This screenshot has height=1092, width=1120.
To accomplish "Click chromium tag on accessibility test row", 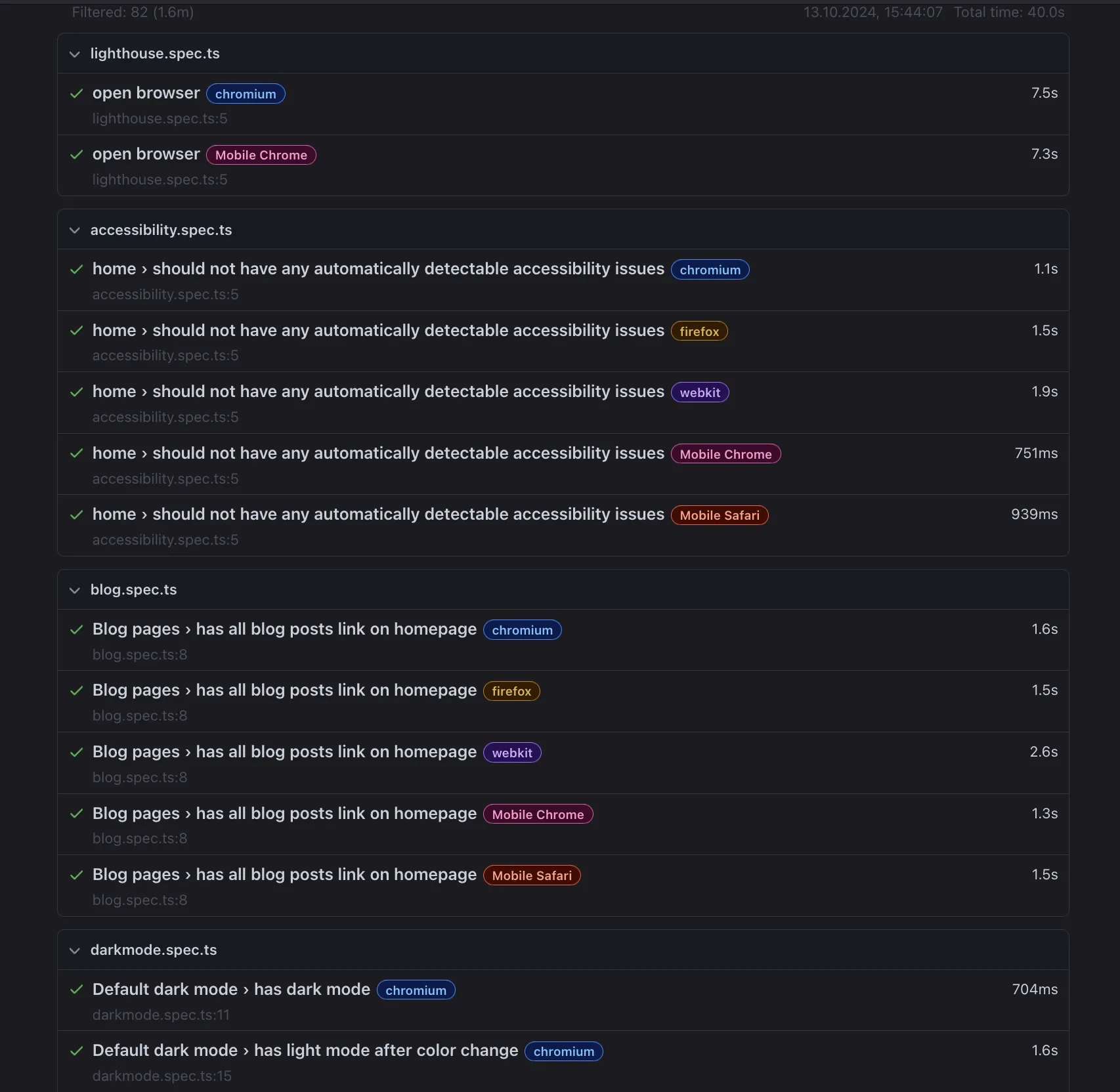I will pos(710,270).
